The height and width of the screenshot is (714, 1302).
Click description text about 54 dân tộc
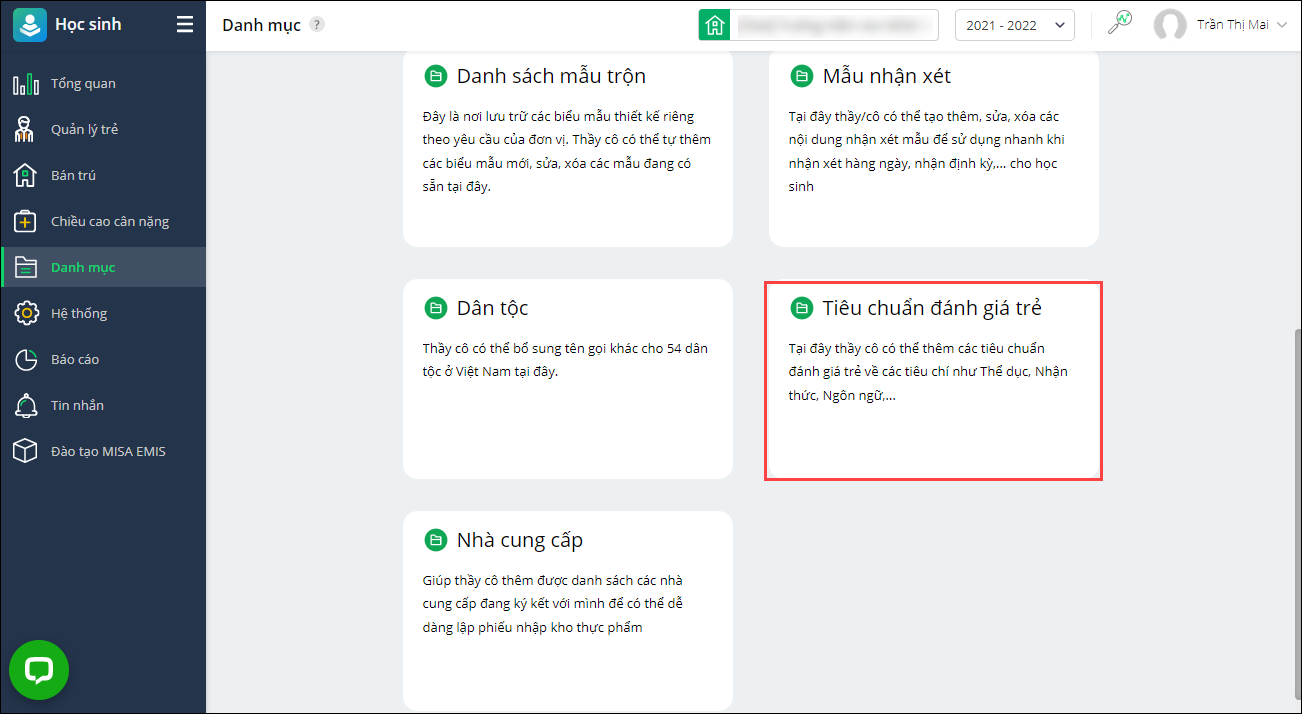click(565, 360)
